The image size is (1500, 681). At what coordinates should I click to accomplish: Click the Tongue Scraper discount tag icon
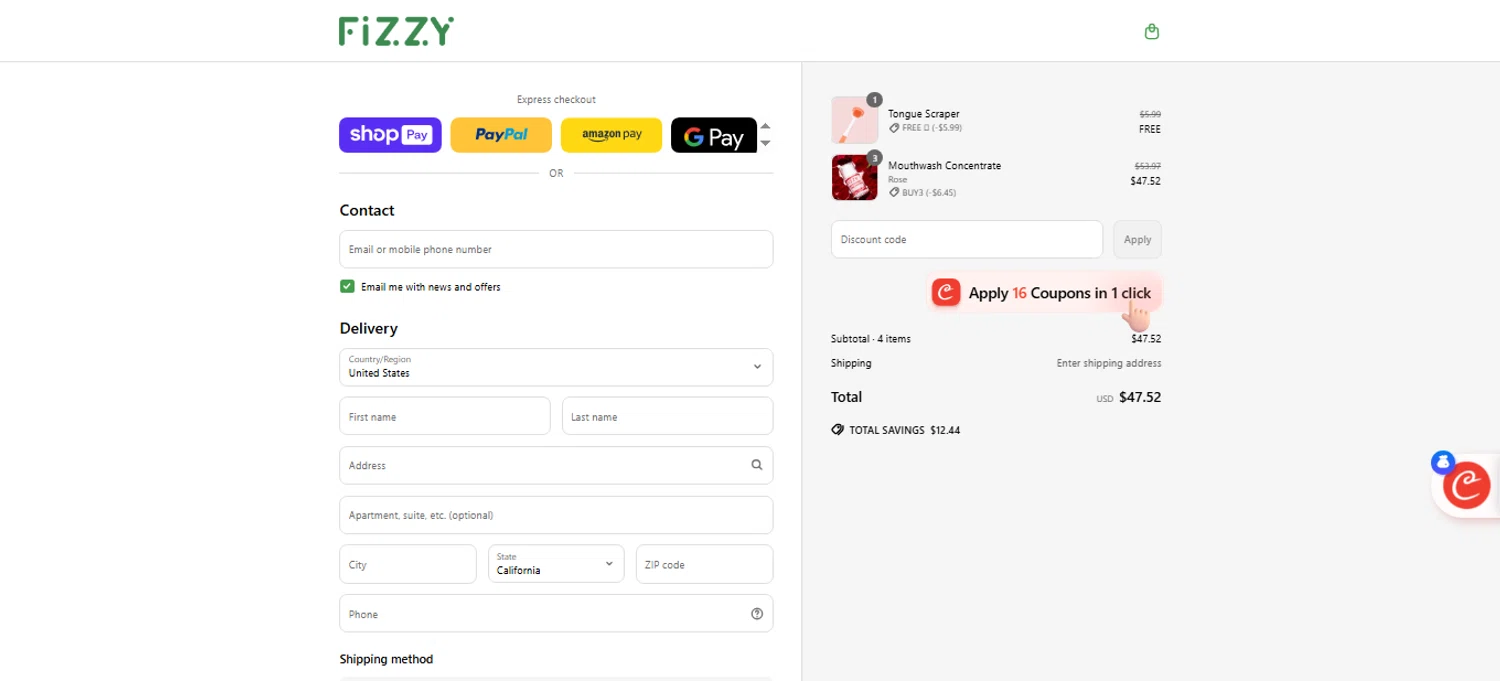894,128
